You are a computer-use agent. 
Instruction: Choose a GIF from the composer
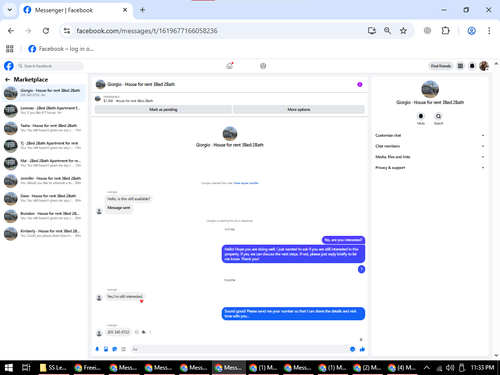[123, 349]
